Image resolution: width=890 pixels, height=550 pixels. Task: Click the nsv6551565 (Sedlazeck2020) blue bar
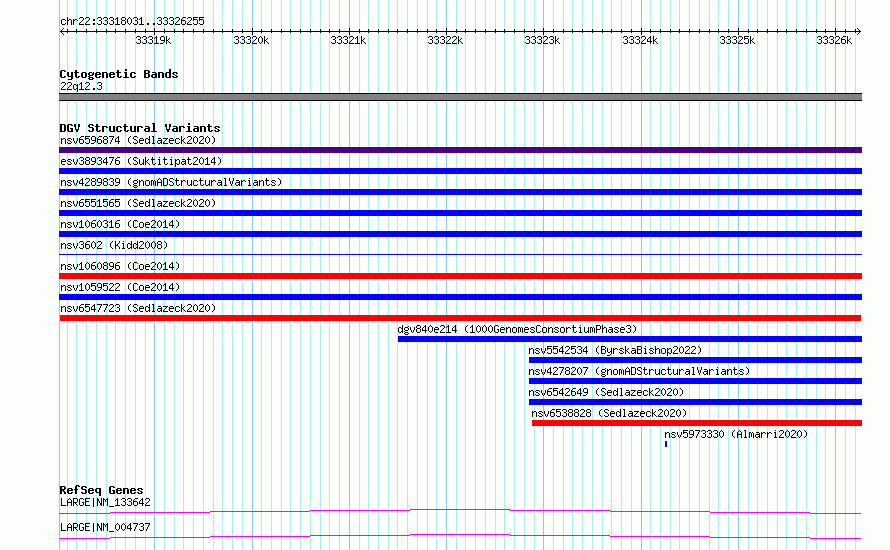(460, 213)
